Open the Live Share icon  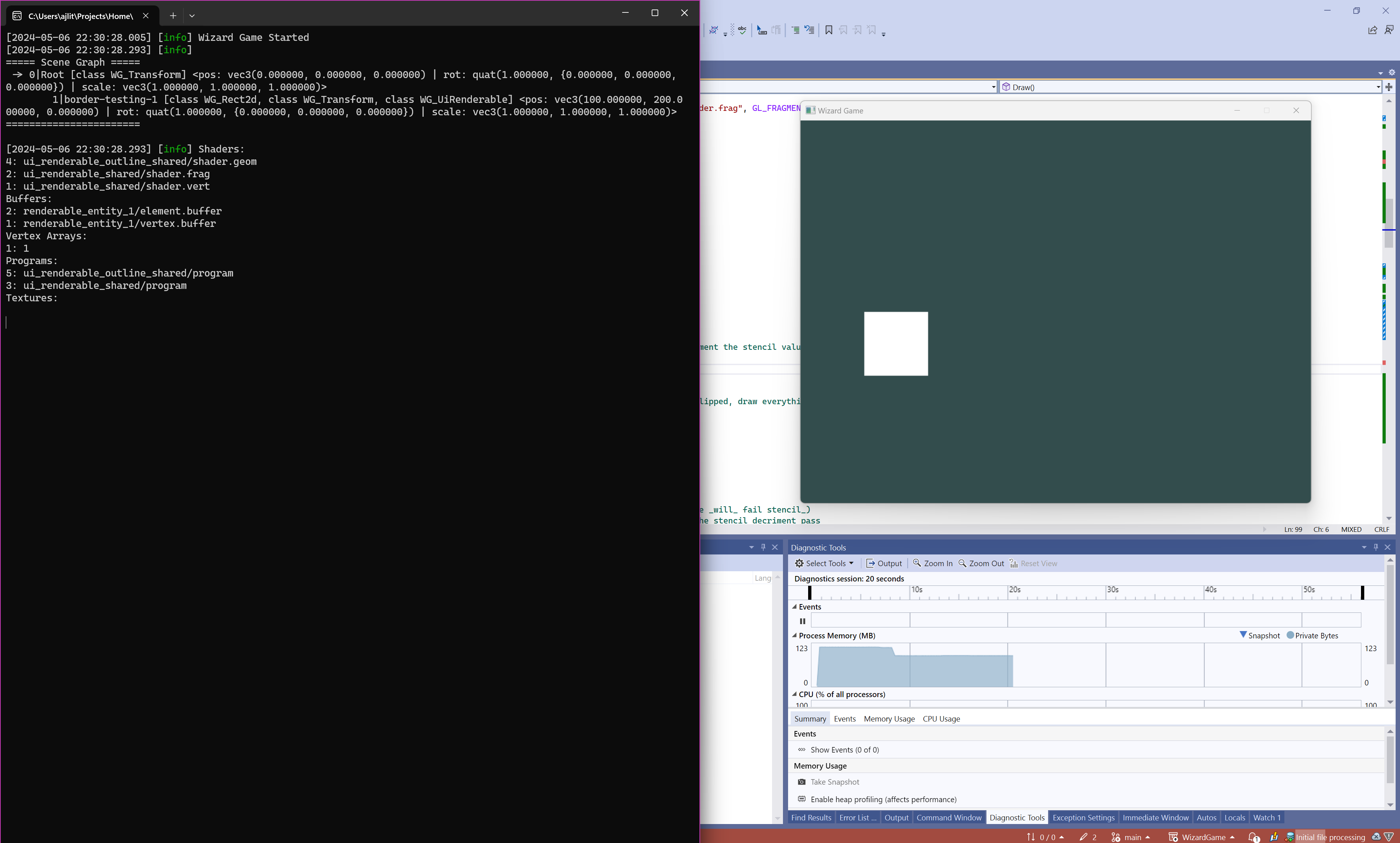coord(1372,30)
